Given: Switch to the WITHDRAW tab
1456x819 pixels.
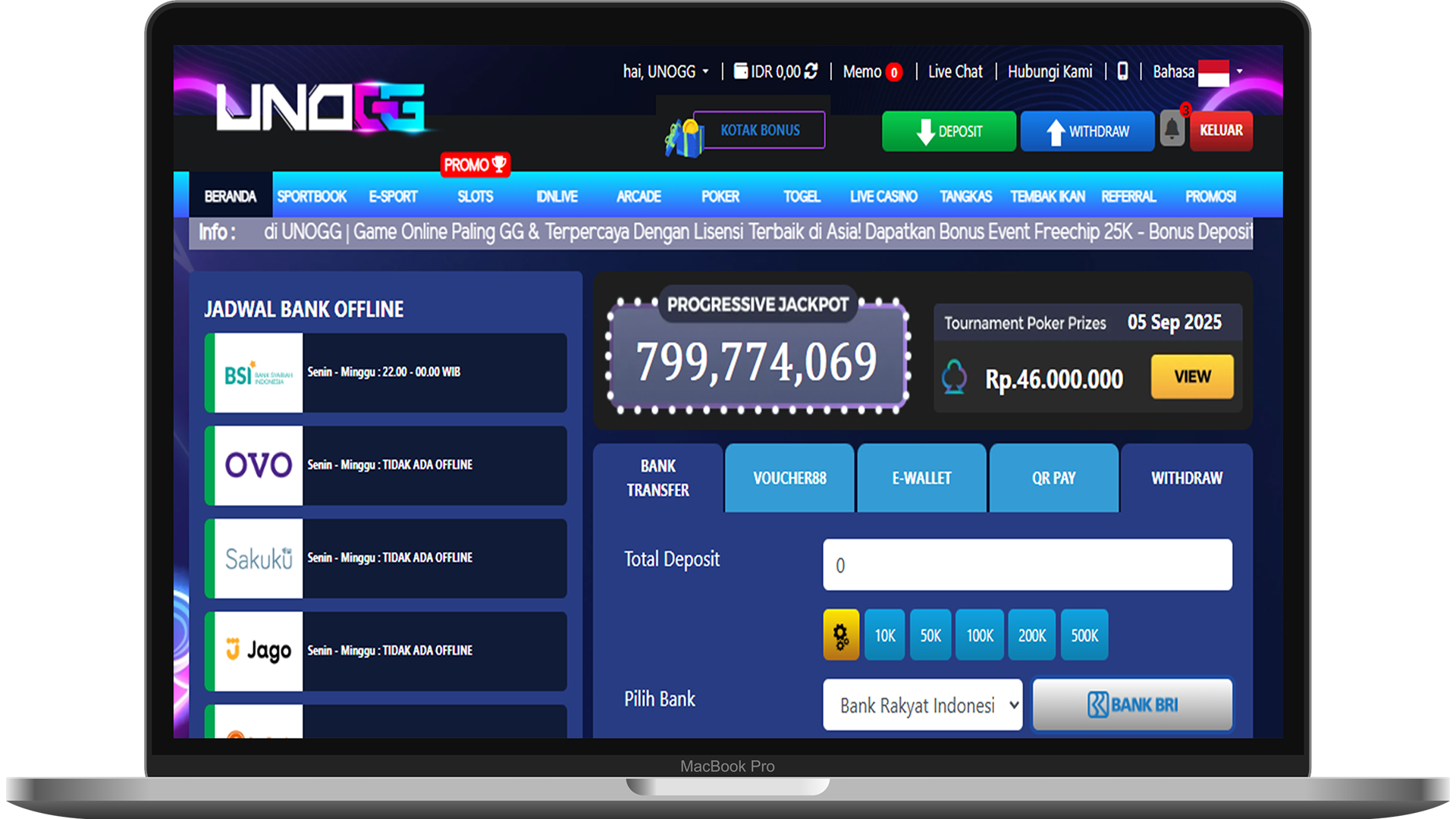Looking at the screenshot, I should (1187, 478).
